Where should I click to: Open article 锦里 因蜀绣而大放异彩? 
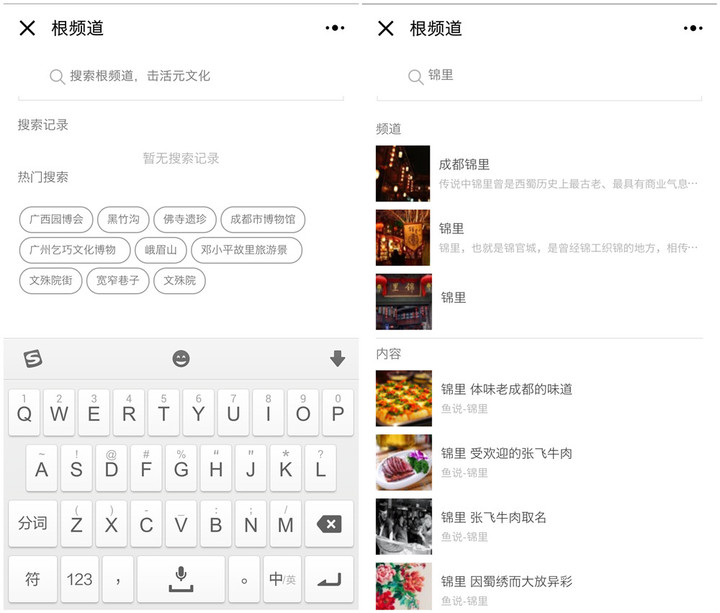[x=540, y=588]
